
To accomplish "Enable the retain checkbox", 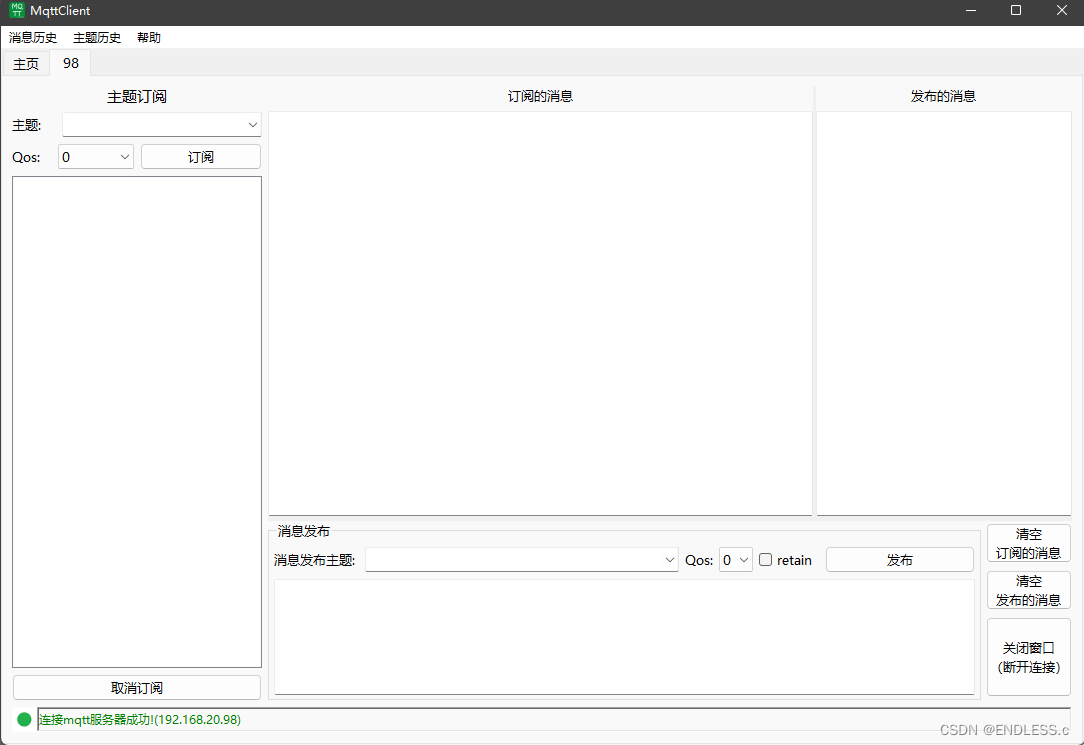I will tap(764, 560).
